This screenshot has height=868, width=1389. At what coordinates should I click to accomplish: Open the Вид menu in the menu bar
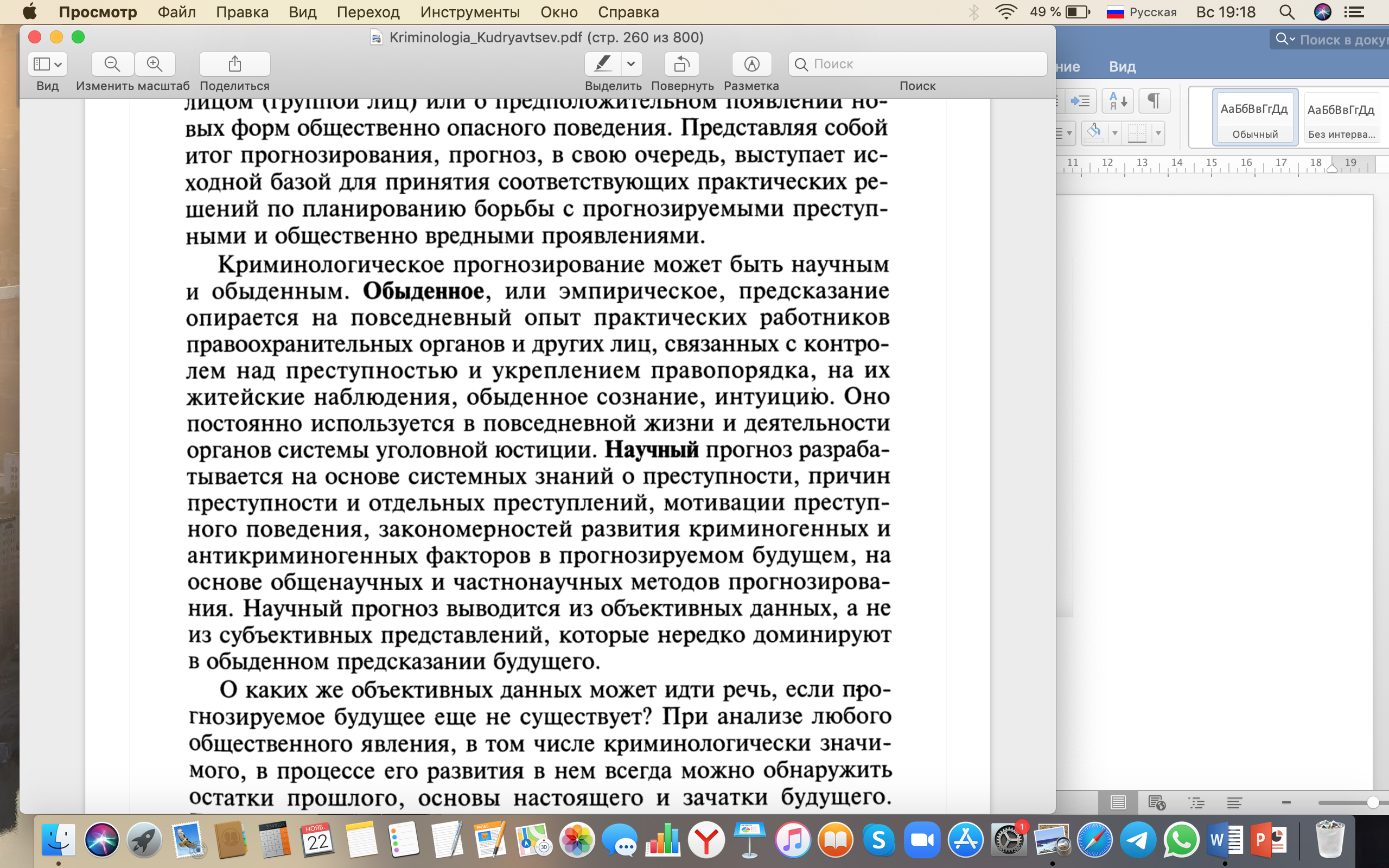302,12
